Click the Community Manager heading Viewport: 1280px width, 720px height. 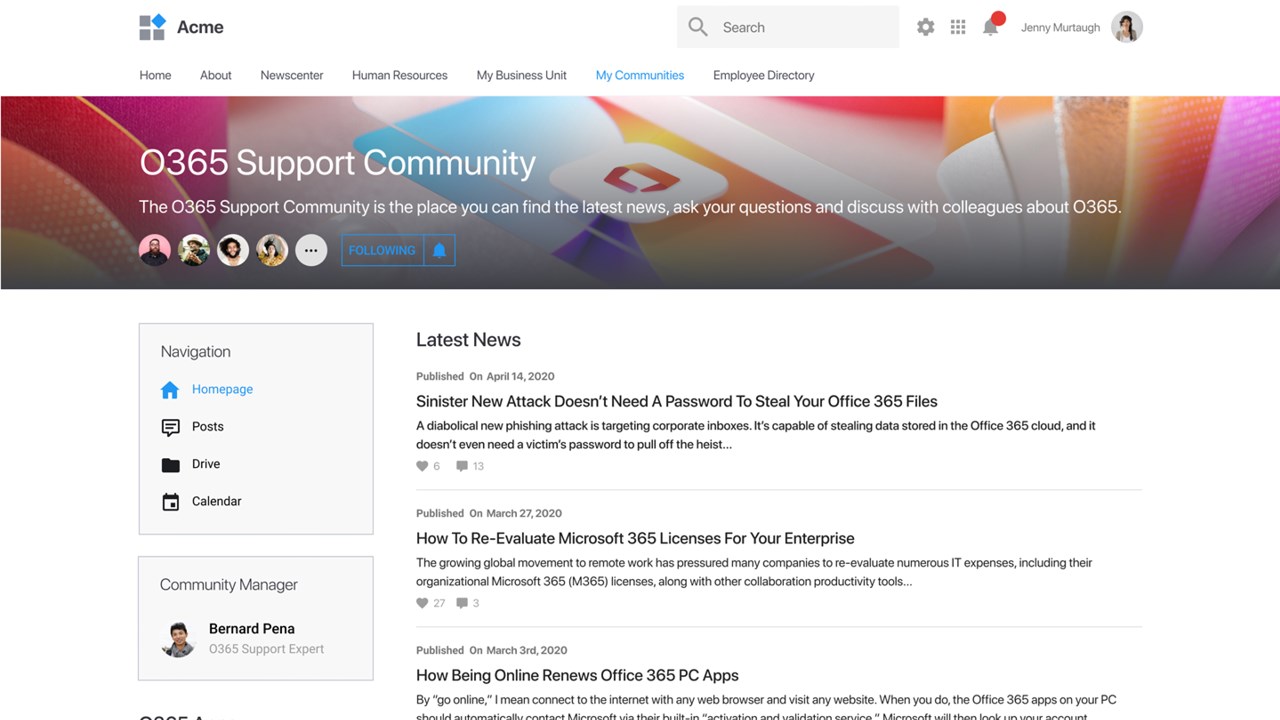[229, 585]
